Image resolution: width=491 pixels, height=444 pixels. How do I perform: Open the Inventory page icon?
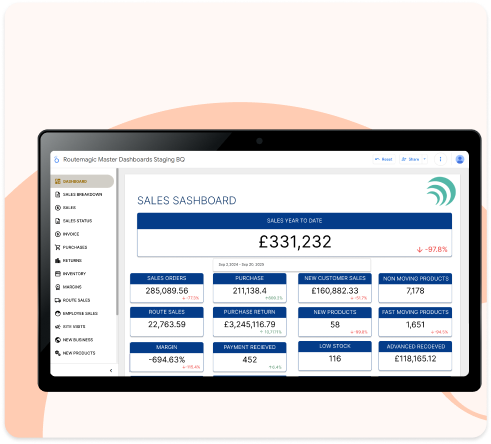58,274
